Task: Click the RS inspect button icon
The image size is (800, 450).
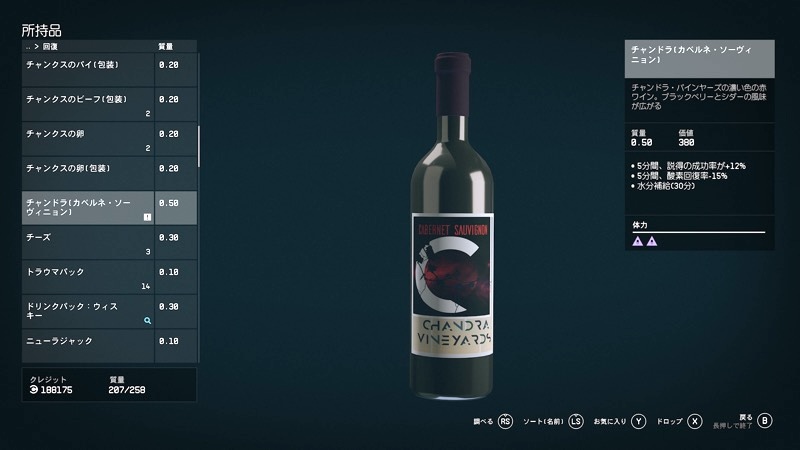Action: [x=505, y=421]
